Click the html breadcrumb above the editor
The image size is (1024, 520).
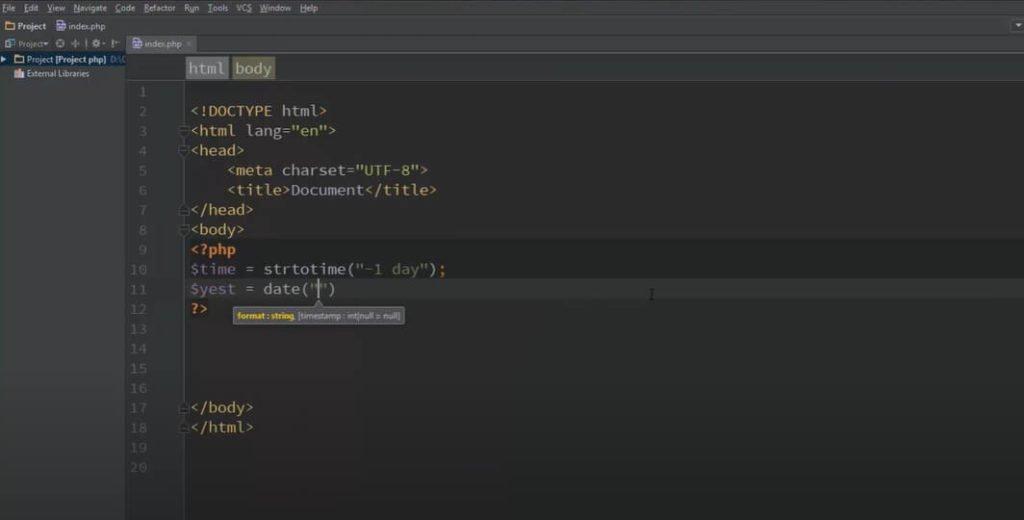click(207, 69)
